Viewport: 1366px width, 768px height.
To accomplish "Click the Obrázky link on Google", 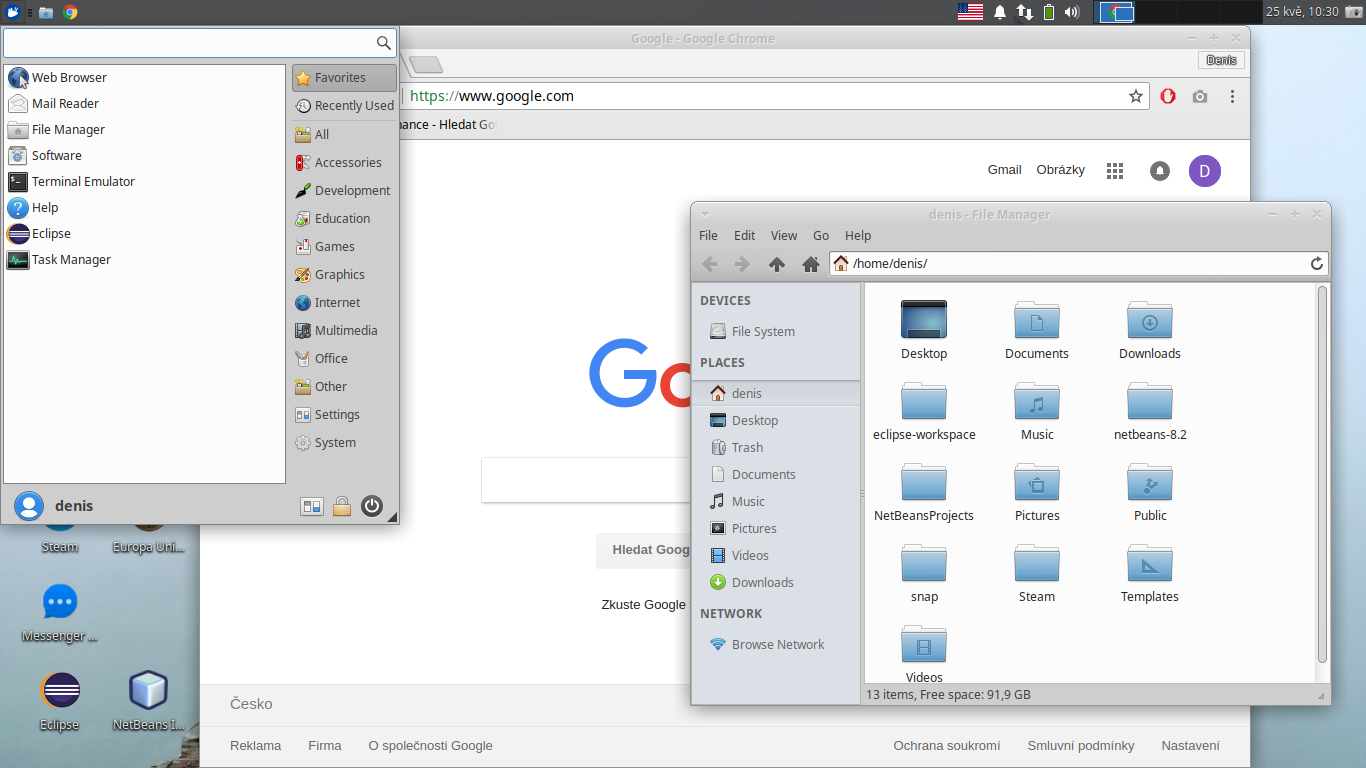I will click(x=1061, y=170).
